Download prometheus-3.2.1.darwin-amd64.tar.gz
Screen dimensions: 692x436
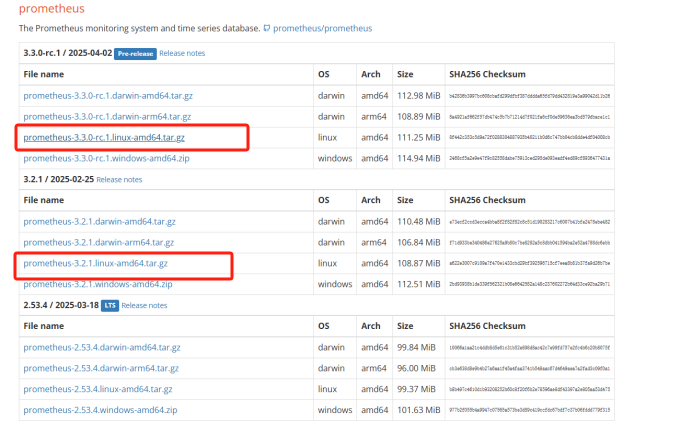pyautogui.click(x=99, y=222)
